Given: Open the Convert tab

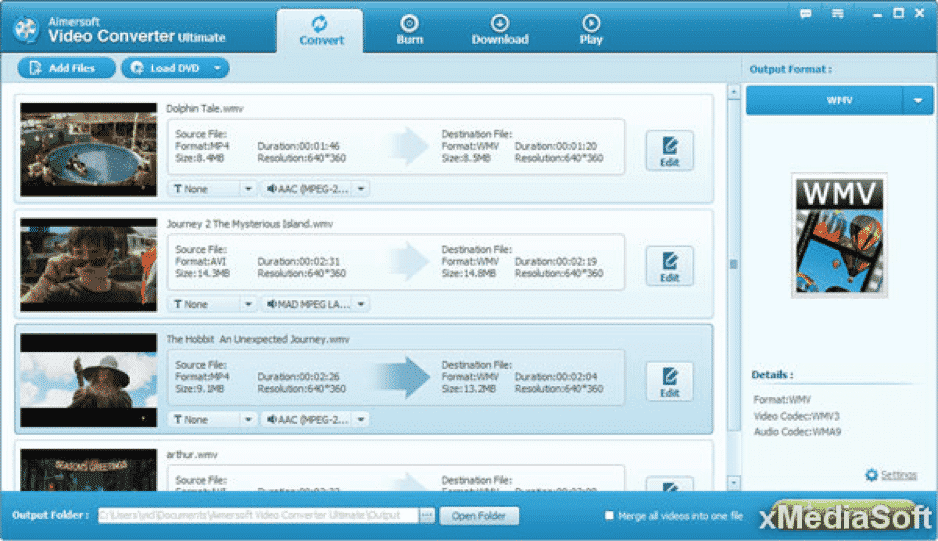Looking at the screenshot, I should coord(320,31).
